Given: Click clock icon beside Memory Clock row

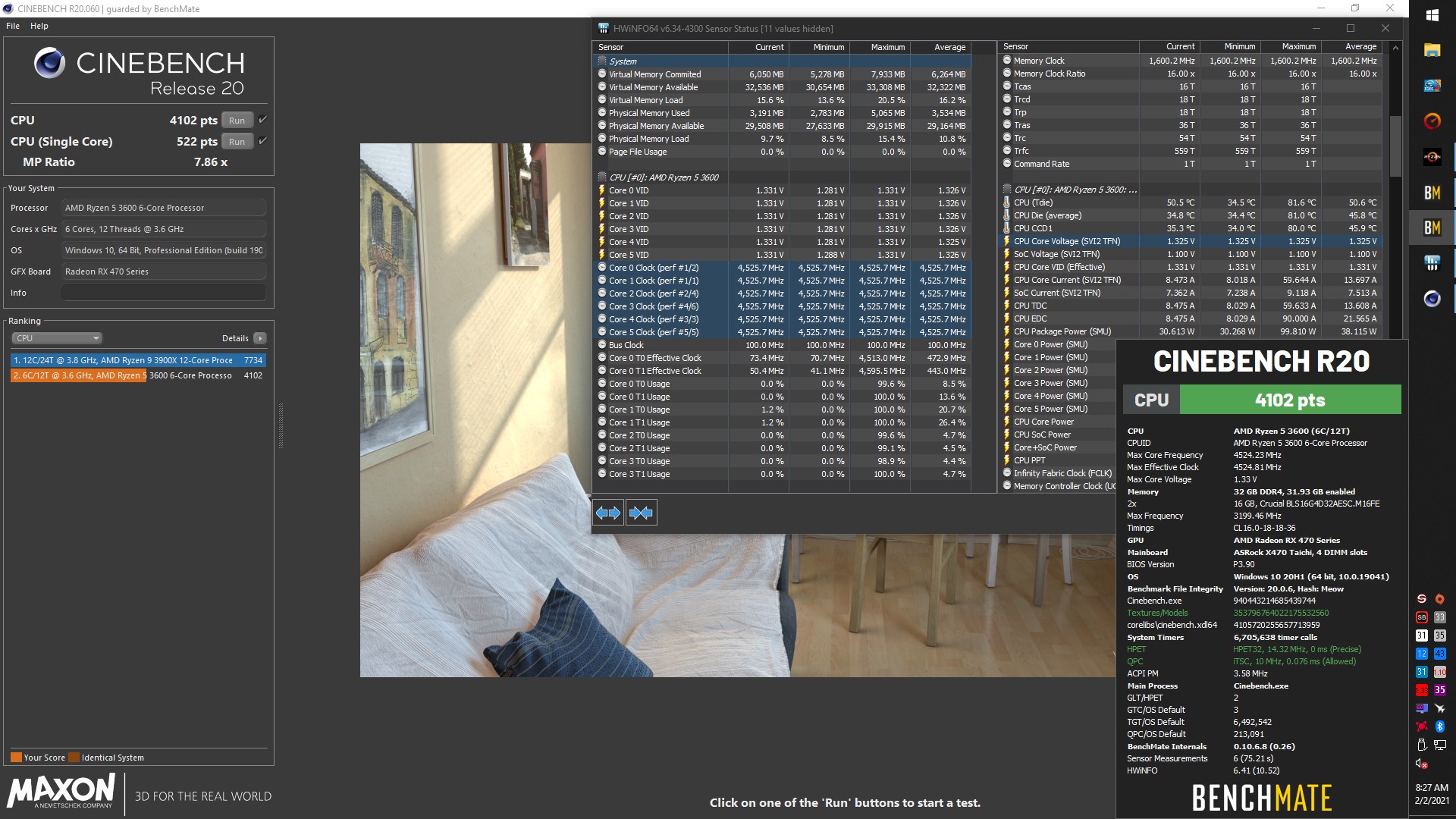Looking at the screenshot, I should click(x=1007, y=61).
